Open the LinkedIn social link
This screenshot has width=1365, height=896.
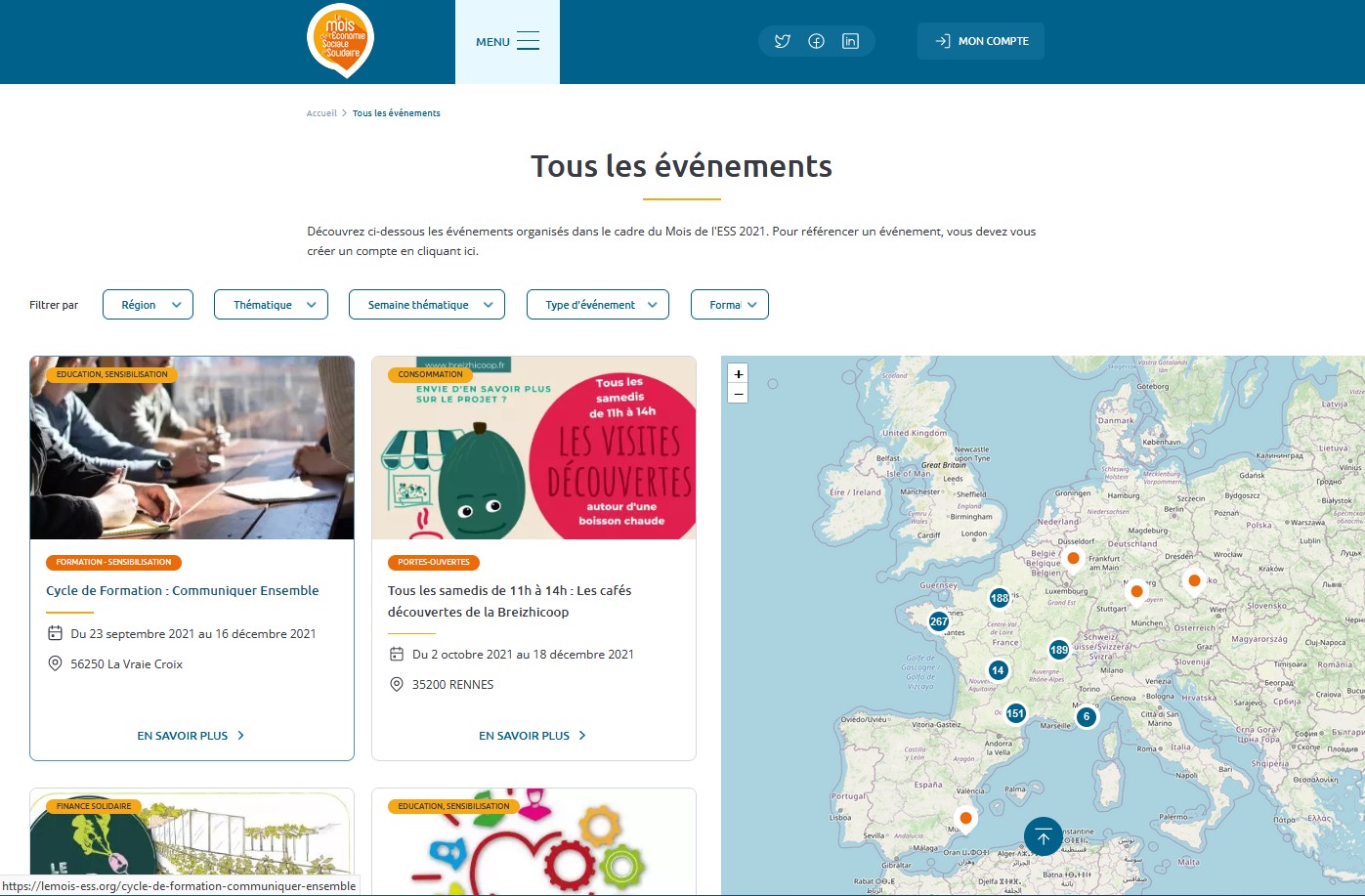850,41
